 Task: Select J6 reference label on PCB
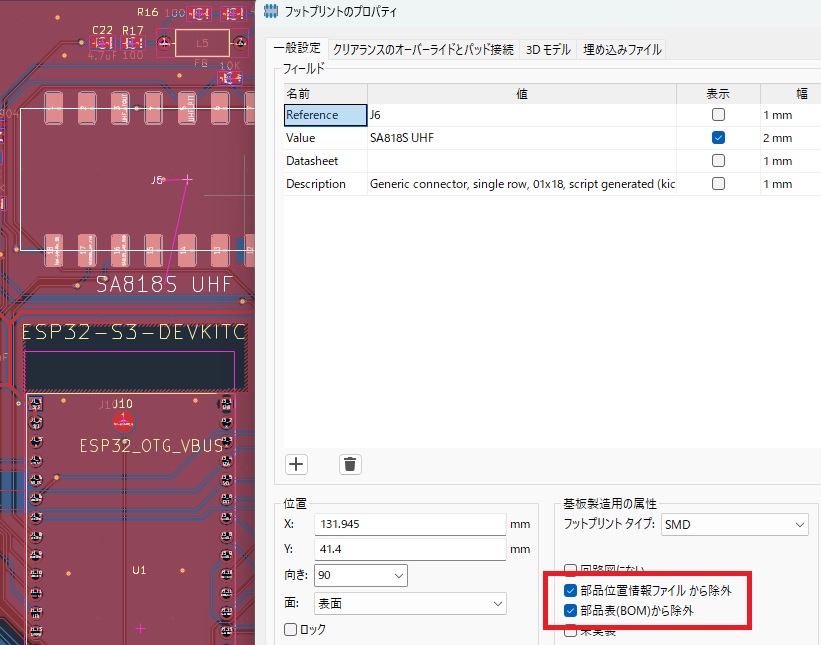point(157,180)
